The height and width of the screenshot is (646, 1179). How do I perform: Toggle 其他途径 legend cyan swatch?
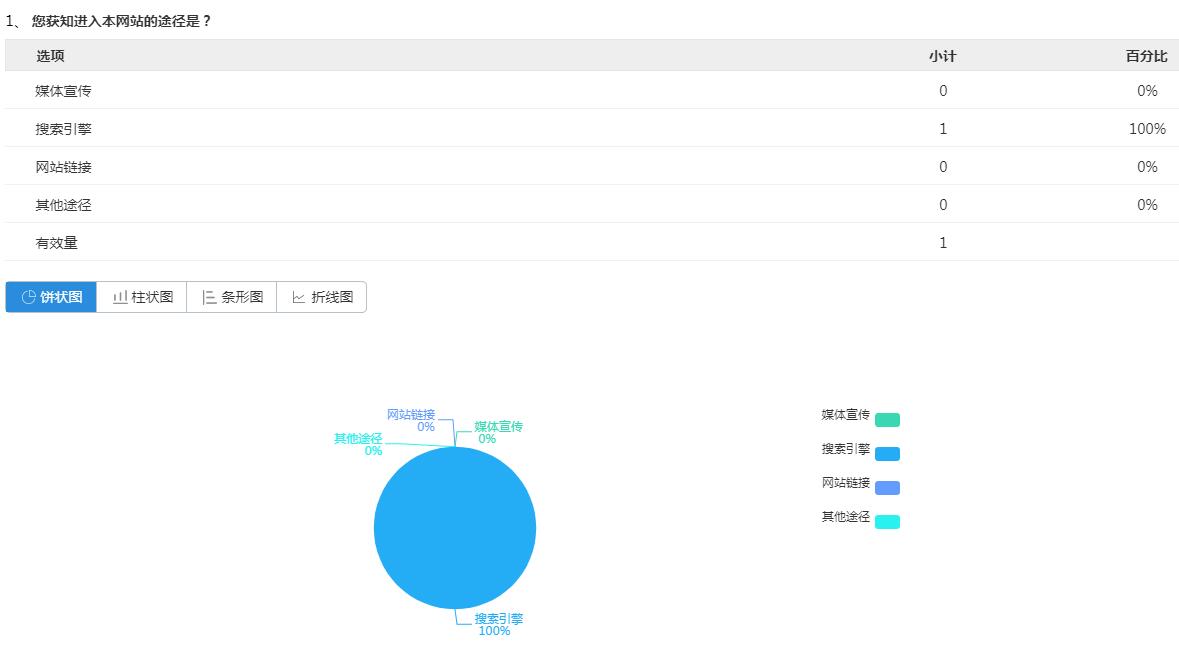[x=887, y=522]
